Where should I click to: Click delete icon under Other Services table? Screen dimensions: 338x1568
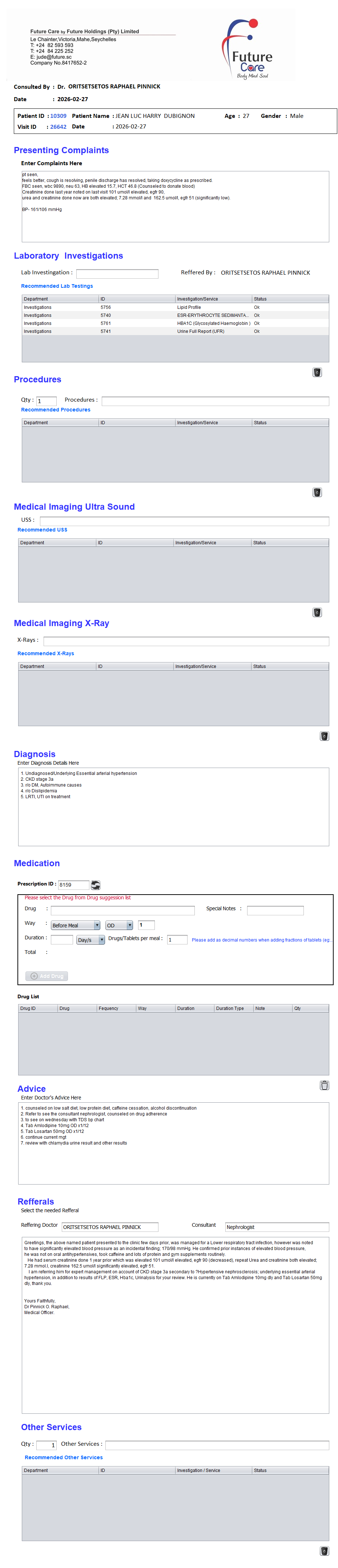click(x=324, y=1551)
